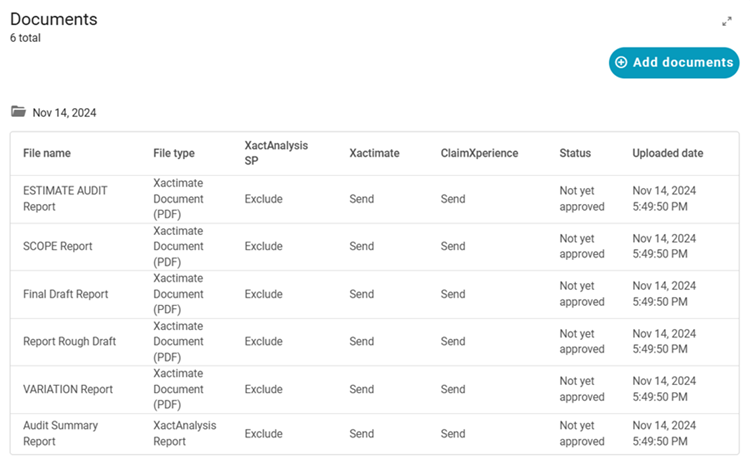Viewport: 750px width, 464px height.
Task: Sort by File type column header
Action: (174, 153)
